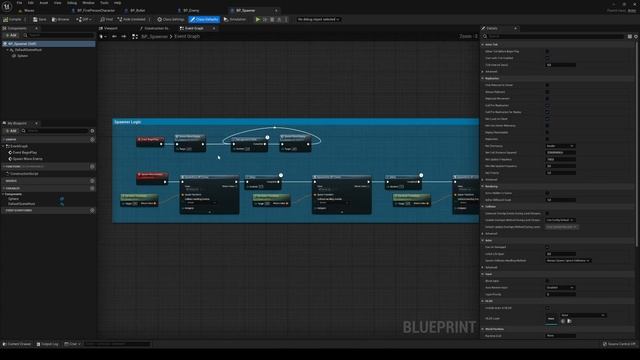640x360 pixels.
Task: Open the Tools menu
Action: click(104, 3)
